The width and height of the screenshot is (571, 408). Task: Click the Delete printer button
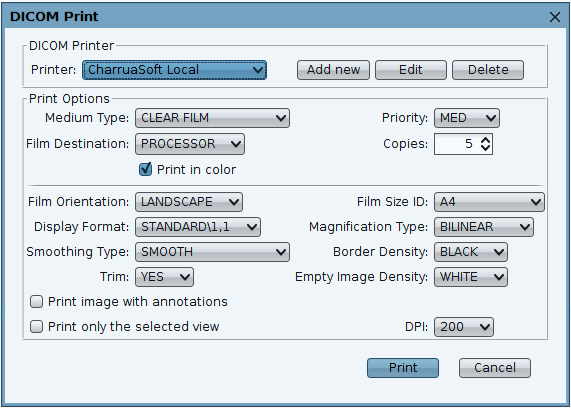pyautogui.click(x=488, y=70)
